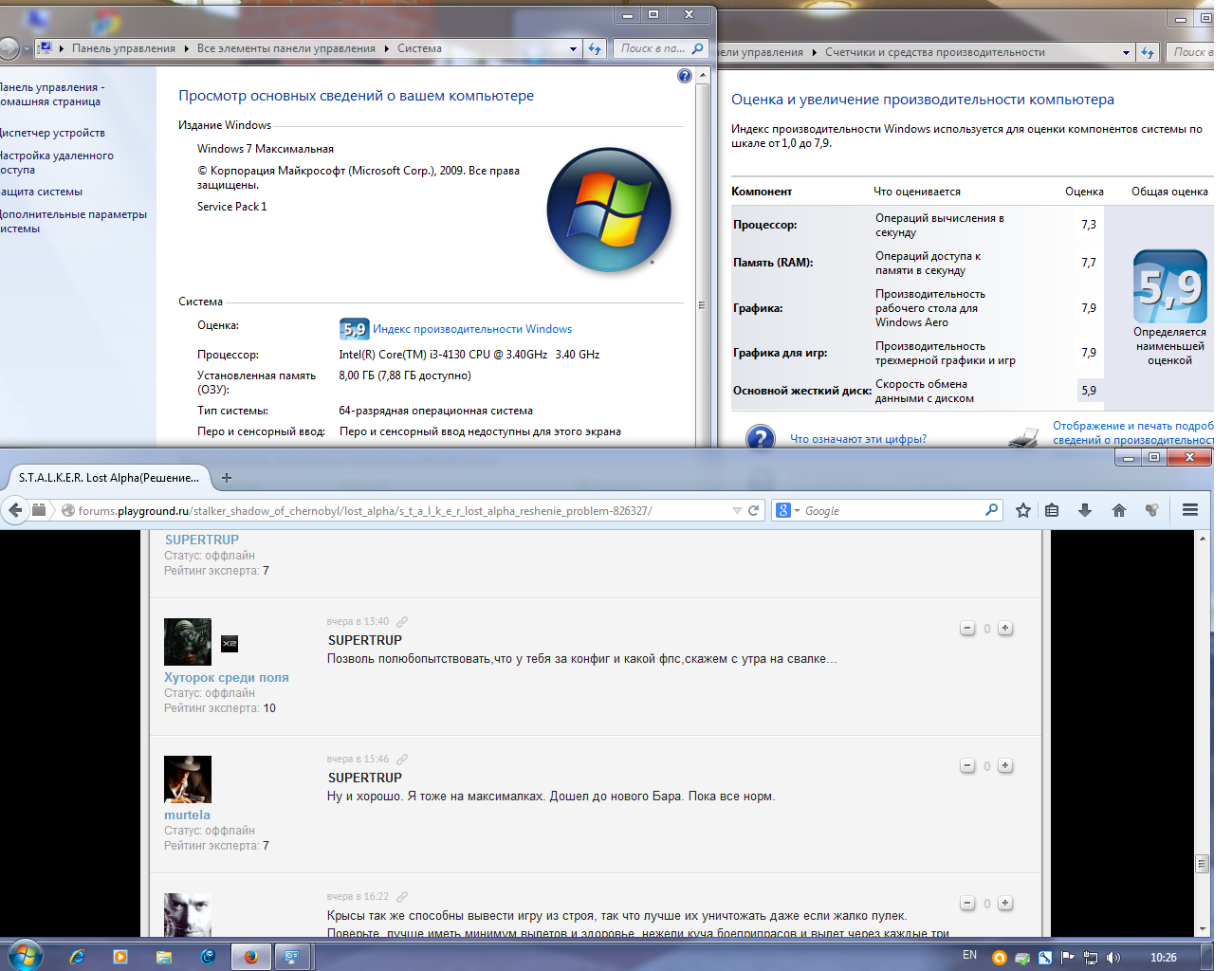The height and width of the screenshot is (971, 1232).
Task: Switch to Firefox on the taskbar
Action: click(x=250, y=957)
